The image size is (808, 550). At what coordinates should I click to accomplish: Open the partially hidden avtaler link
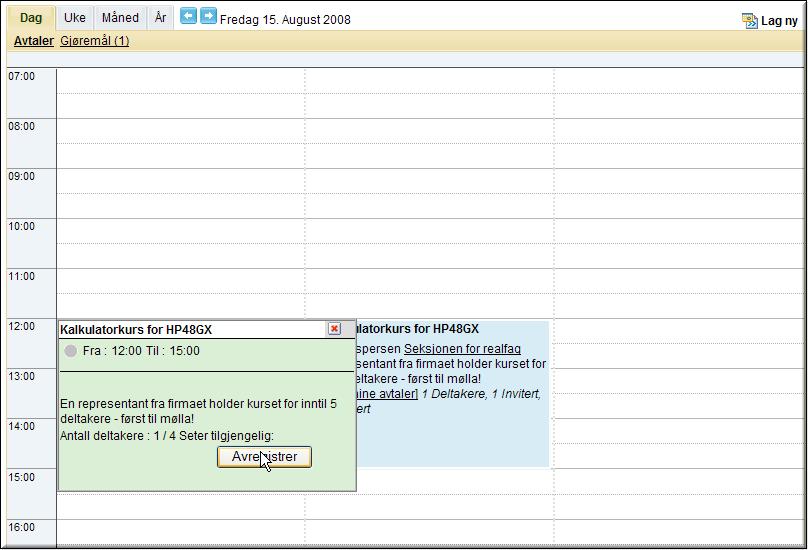pyautogui.click(x=386, y=394)
